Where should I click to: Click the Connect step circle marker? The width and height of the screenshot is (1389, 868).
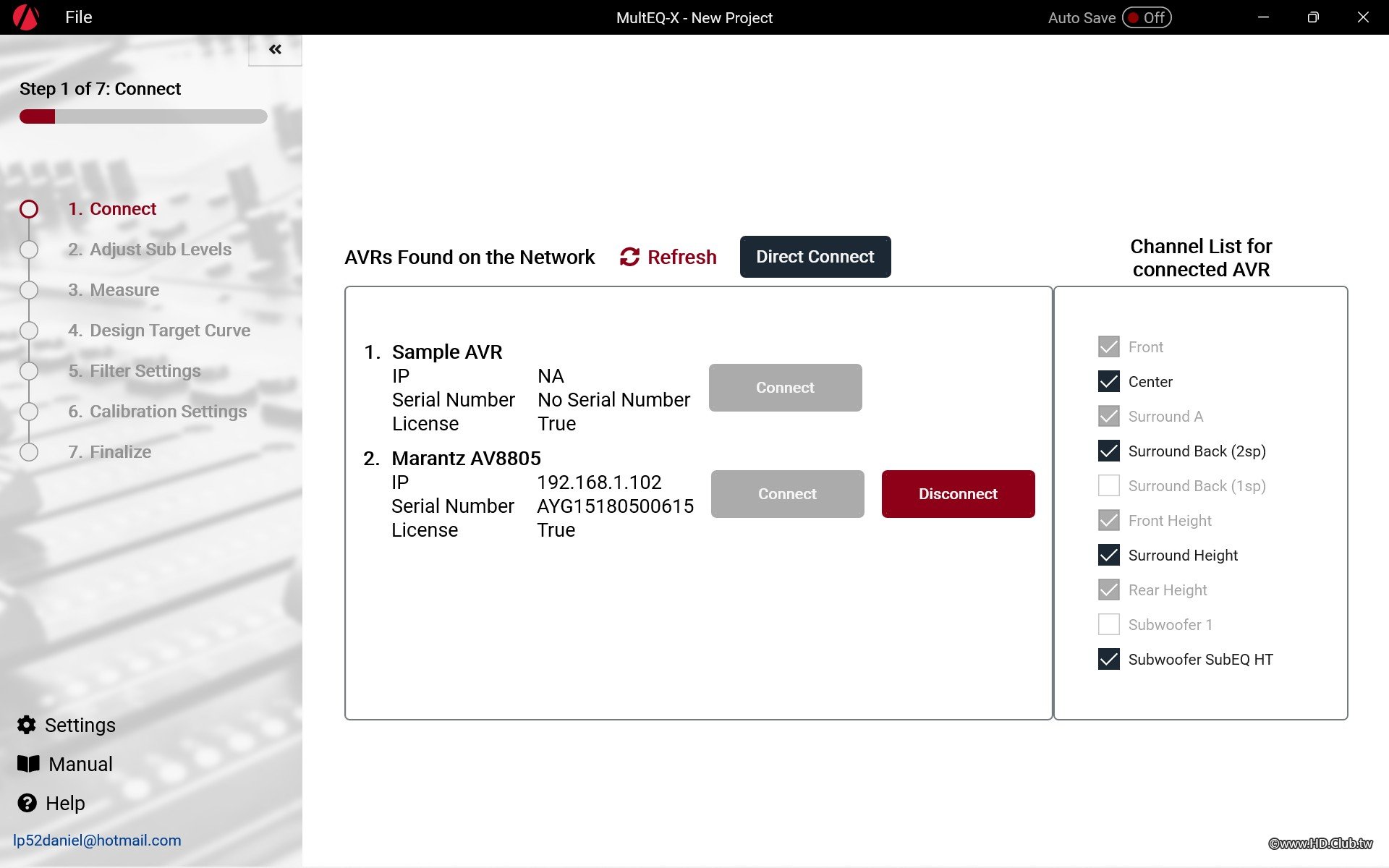tap(29, 209)
